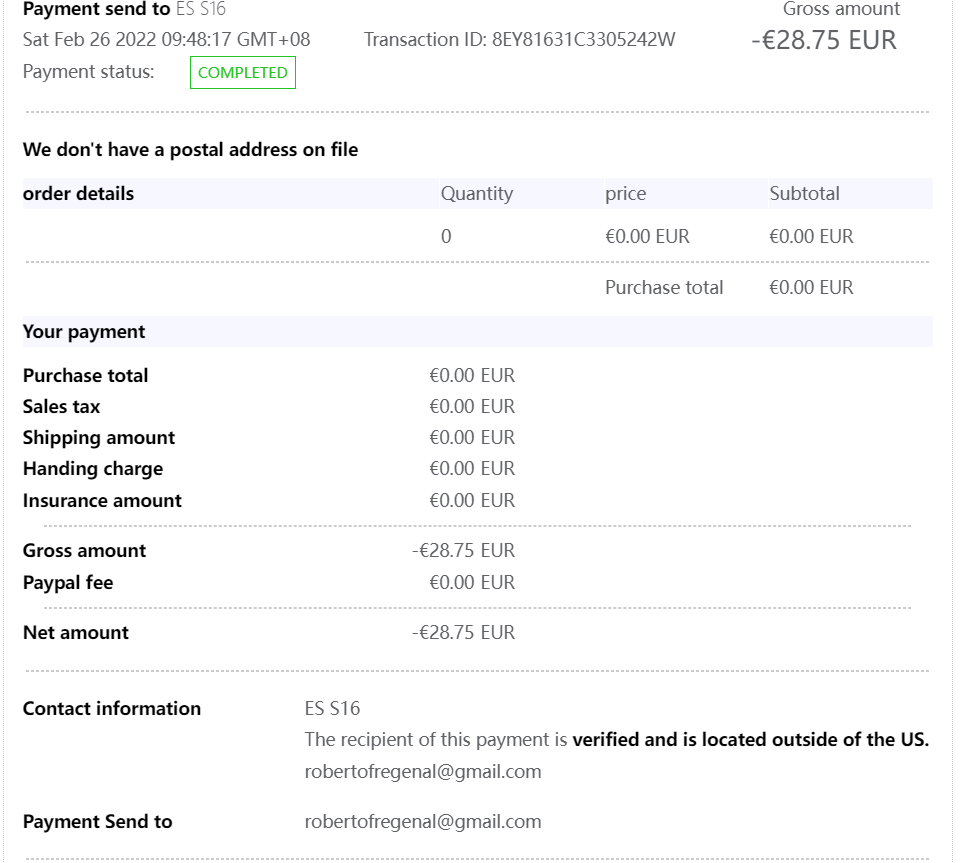The width and height of the screenshot is (977, 863).
Task: Click the Contact information label
Action: pyautogui.click(x=111, y=708)
